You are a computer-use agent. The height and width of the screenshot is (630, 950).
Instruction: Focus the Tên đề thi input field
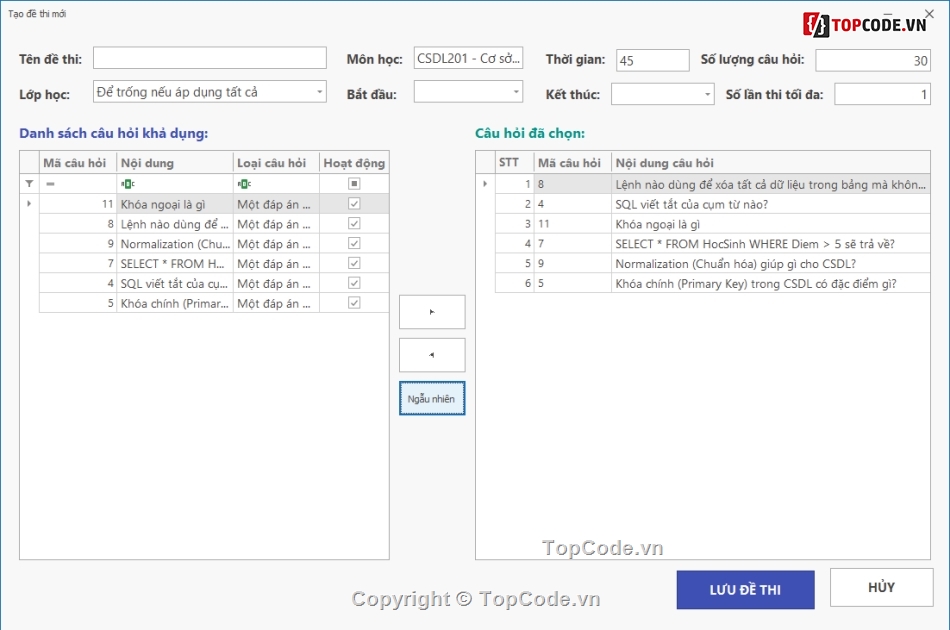click(210, 58)
